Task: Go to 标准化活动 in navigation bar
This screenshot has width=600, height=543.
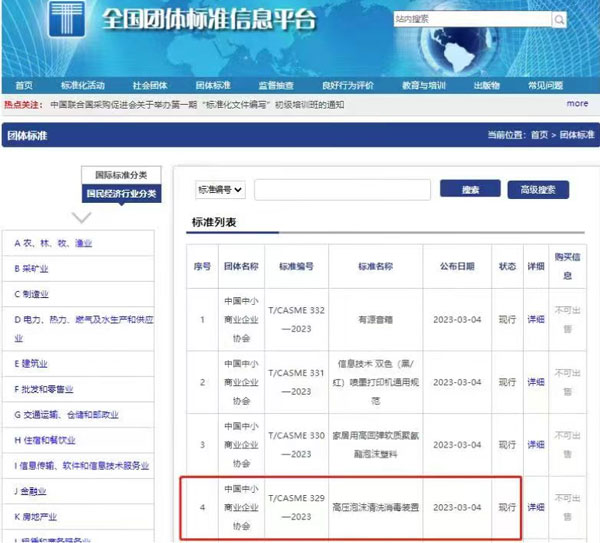Action: 82,85
